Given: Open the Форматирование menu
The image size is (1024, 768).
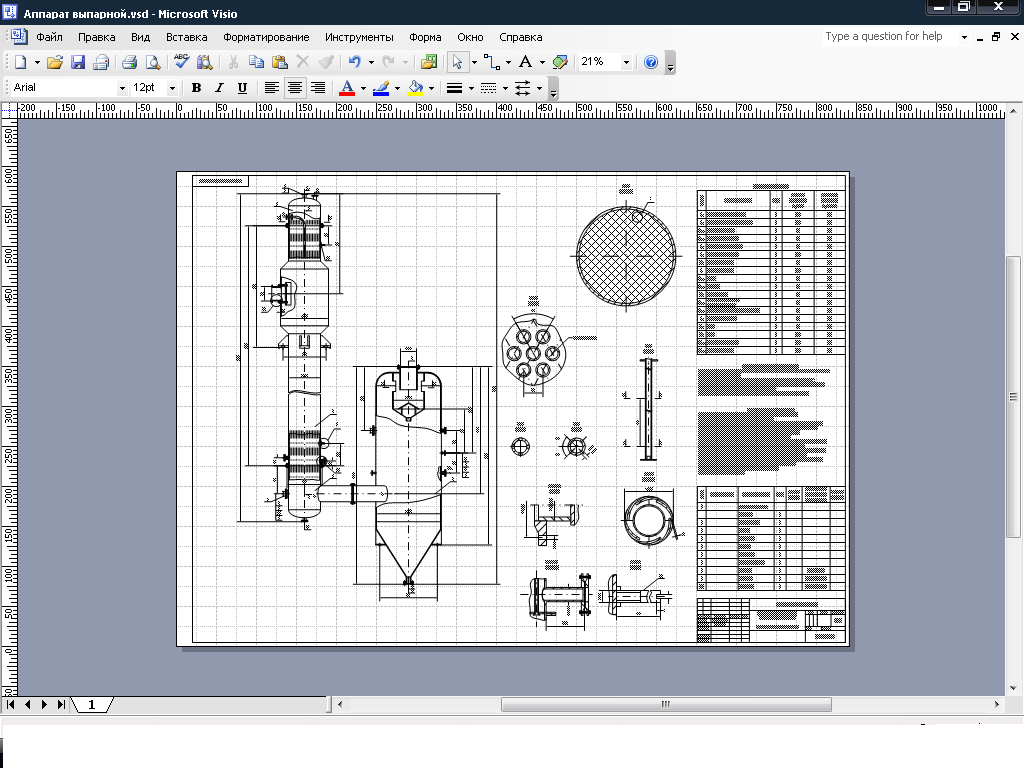Looking at the screenshot, I should point(266,37).
